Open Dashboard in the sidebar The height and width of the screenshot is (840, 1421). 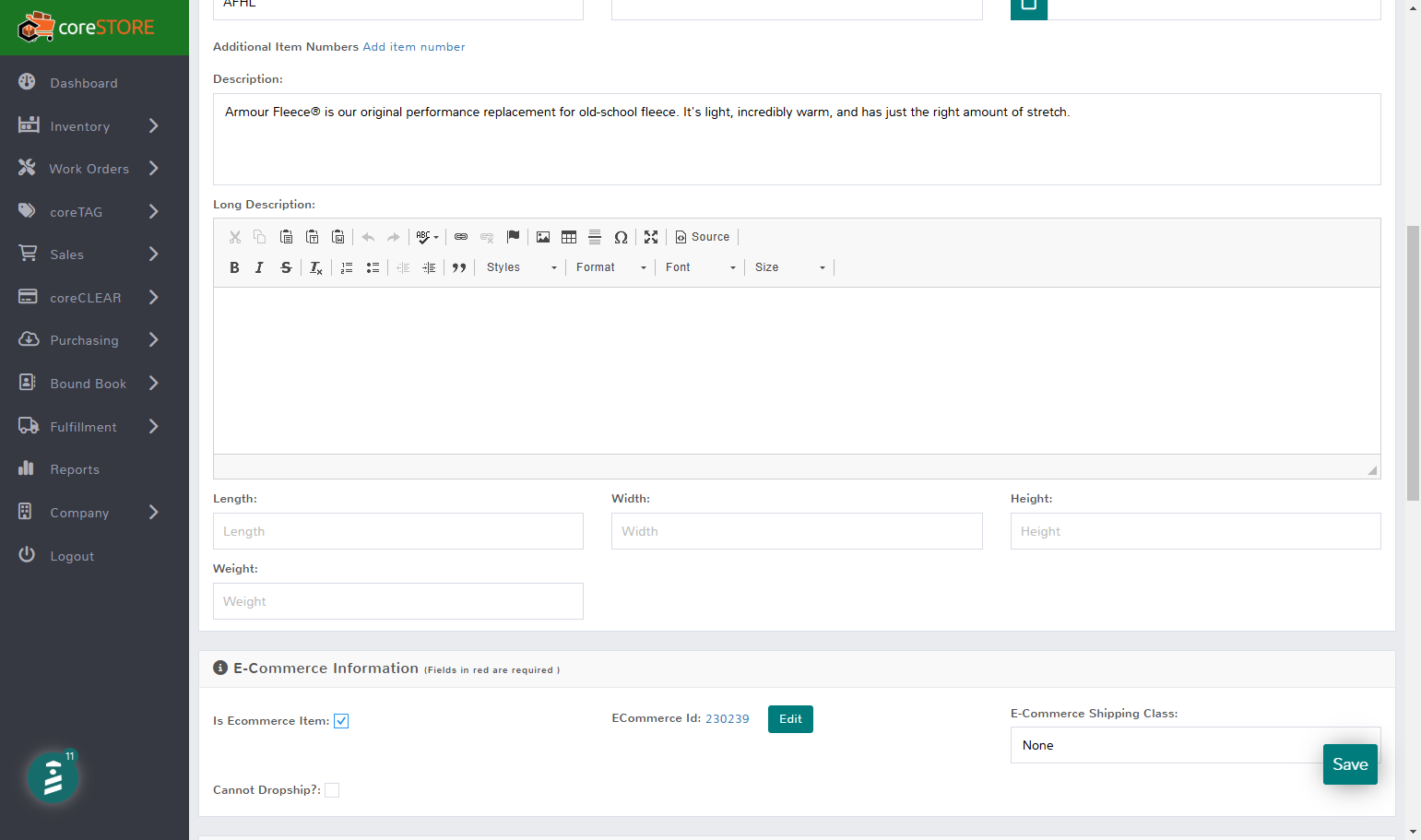[x=84, y=83]
